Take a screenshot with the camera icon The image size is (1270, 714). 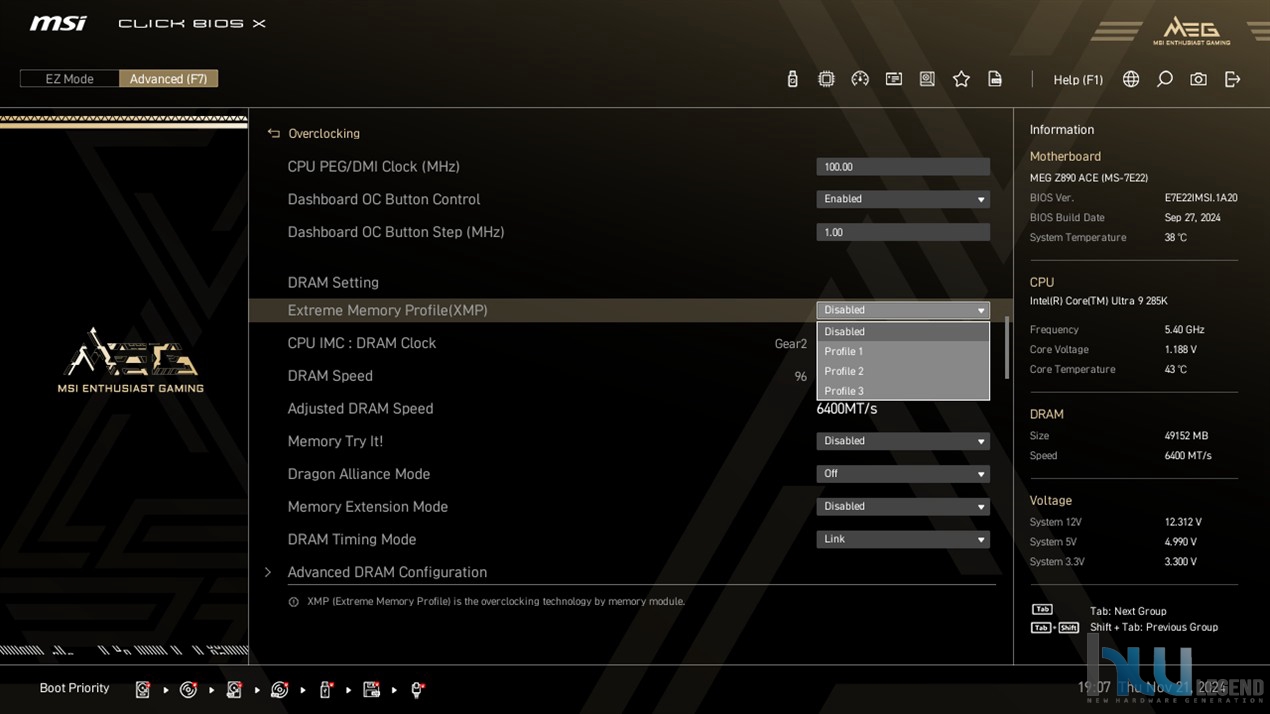click(x=1198, y=79)
